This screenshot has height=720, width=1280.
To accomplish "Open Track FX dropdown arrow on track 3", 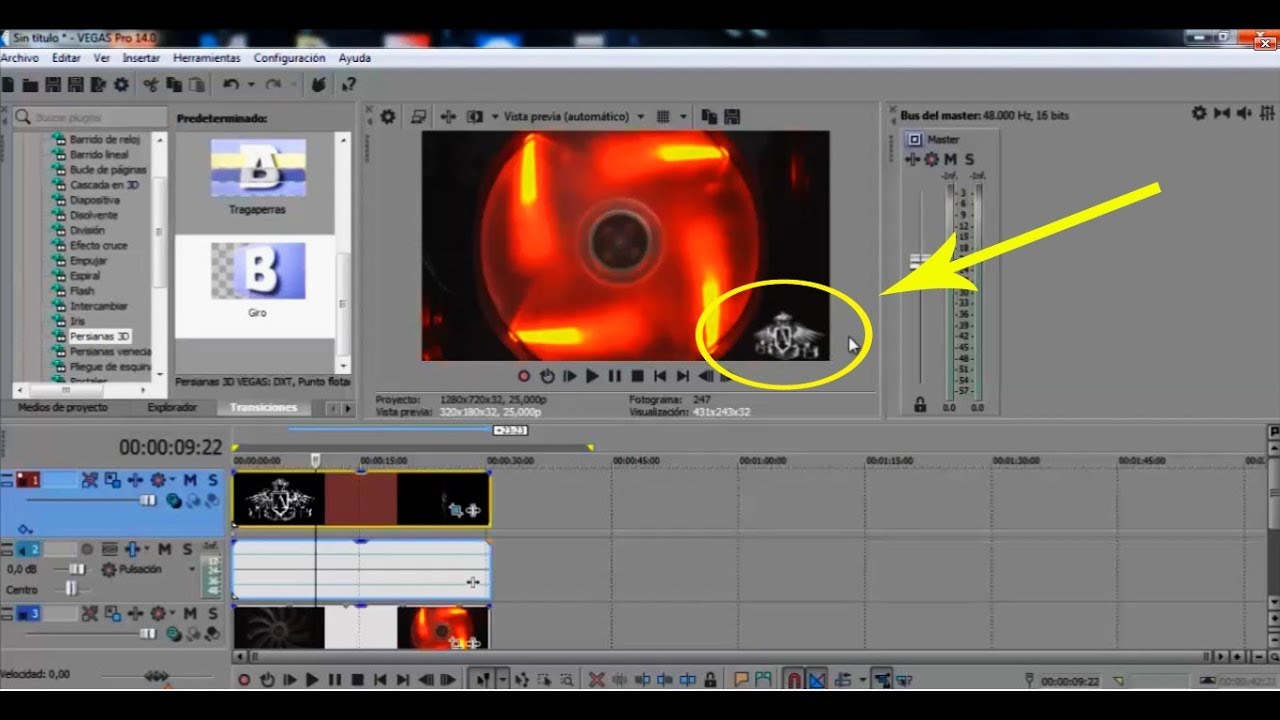I will (x=172, y=613).
